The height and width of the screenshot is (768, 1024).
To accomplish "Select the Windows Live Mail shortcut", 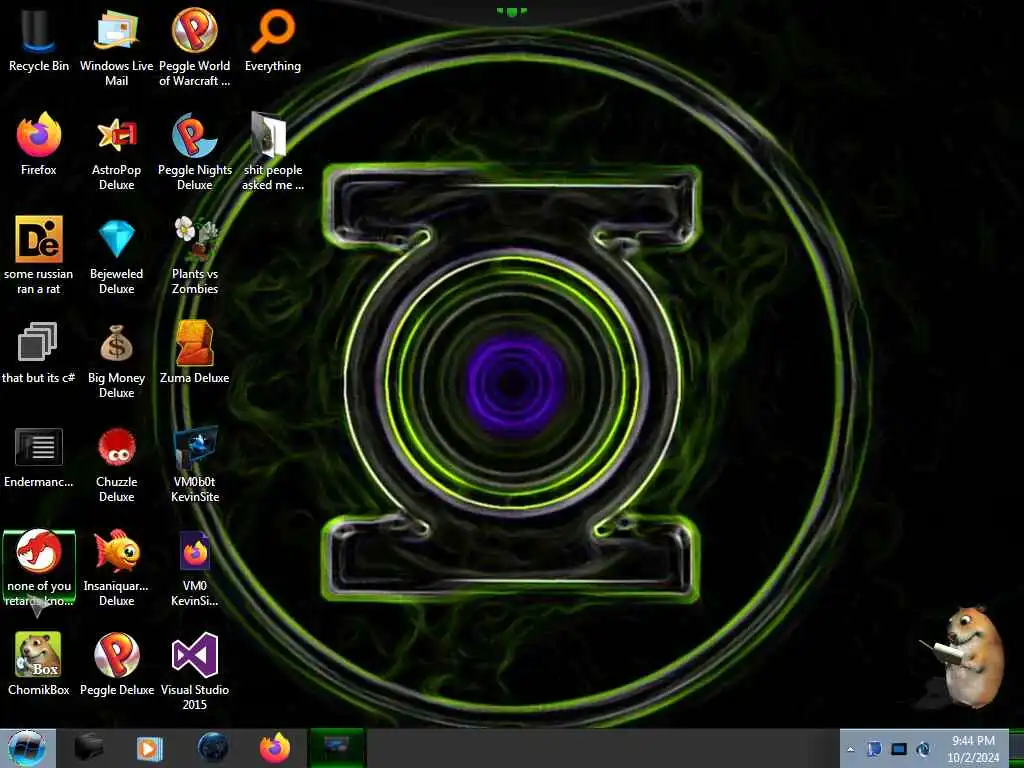I will (116, 48).
